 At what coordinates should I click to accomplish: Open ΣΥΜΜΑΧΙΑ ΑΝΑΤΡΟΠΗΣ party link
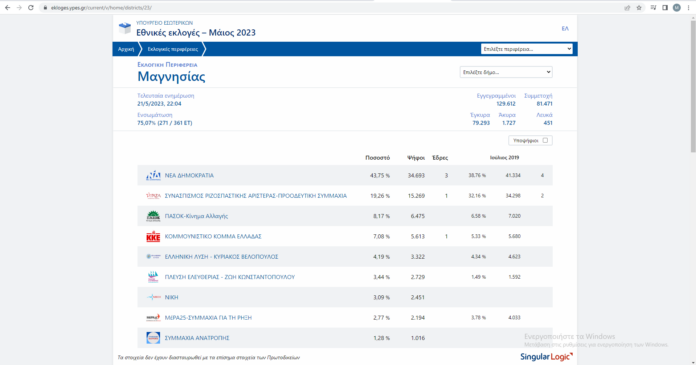[x=197, y=338]
